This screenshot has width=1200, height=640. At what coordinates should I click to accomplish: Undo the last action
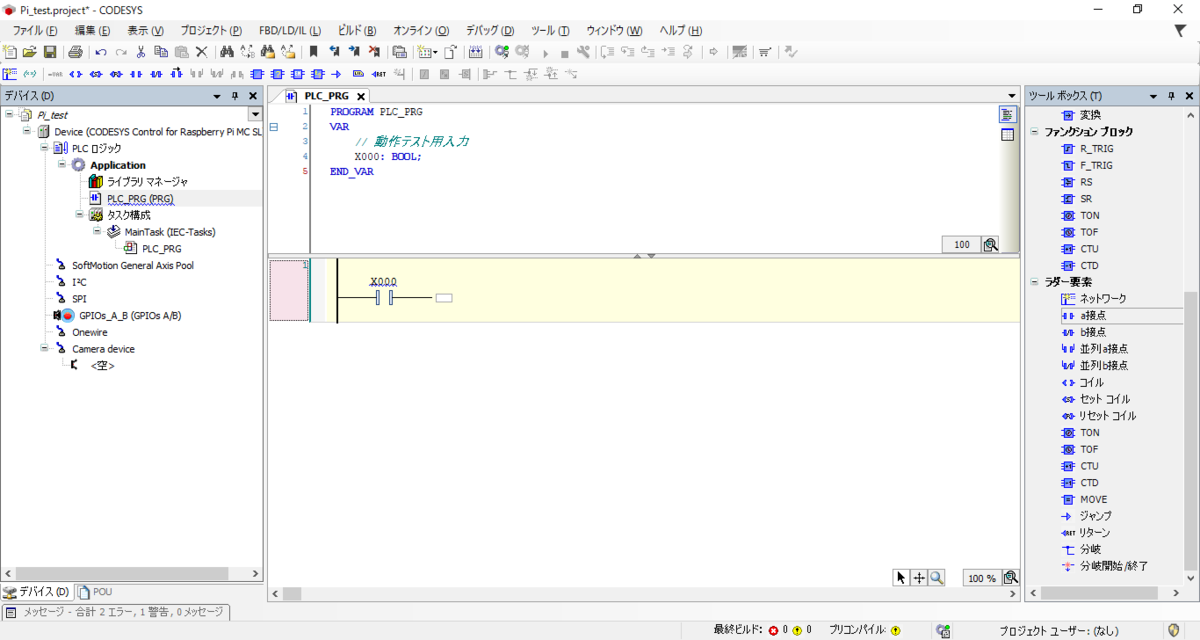point(101,52)
